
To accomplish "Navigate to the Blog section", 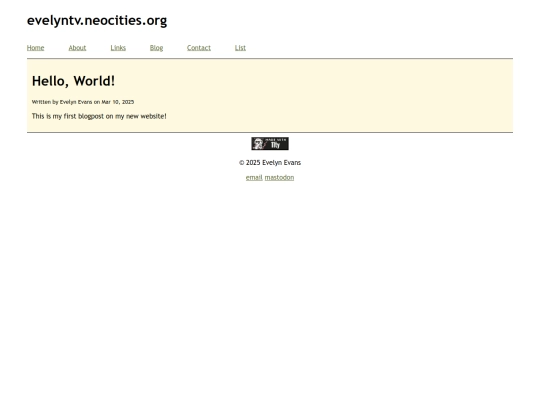I will (x=156, y=48).
